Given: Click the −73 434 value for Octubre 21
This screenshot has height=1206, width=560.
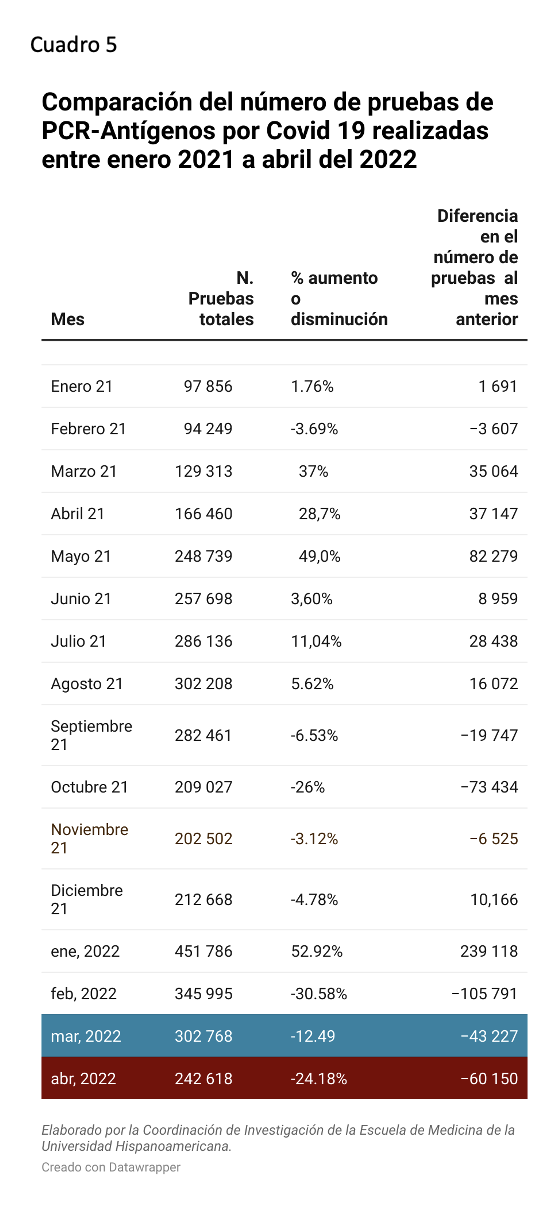Looking at the screenshot, I should pos(489,787).
